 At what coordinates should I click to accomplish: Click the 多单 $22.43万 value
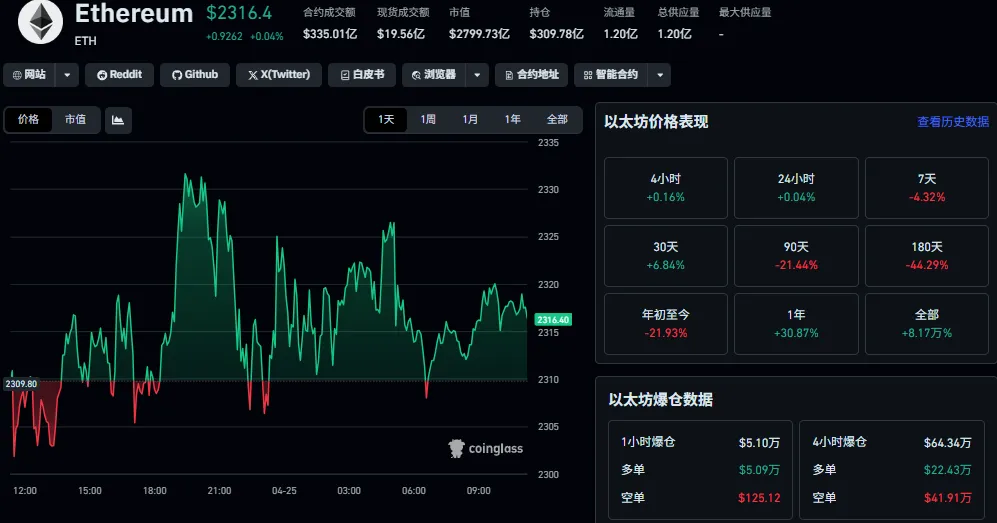pos(947,470)
